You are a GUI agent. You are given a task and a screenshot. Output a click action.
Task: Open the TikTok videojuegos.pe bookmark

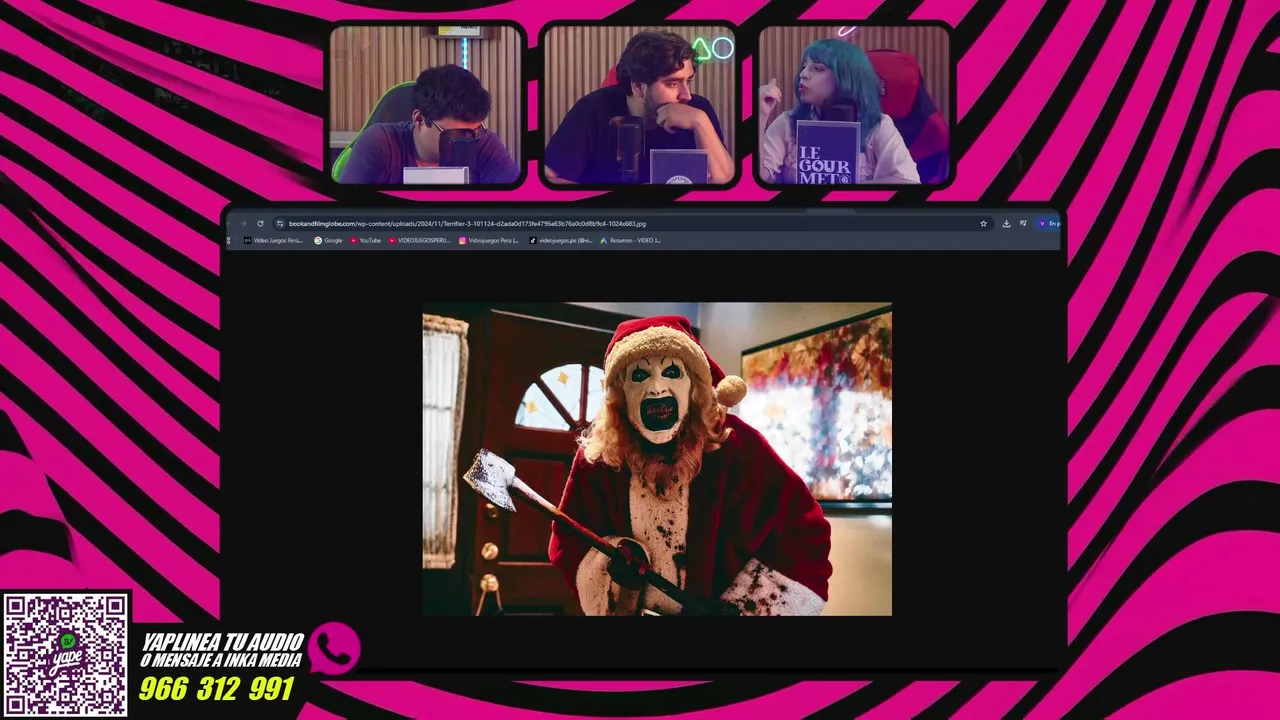point(561,240)
